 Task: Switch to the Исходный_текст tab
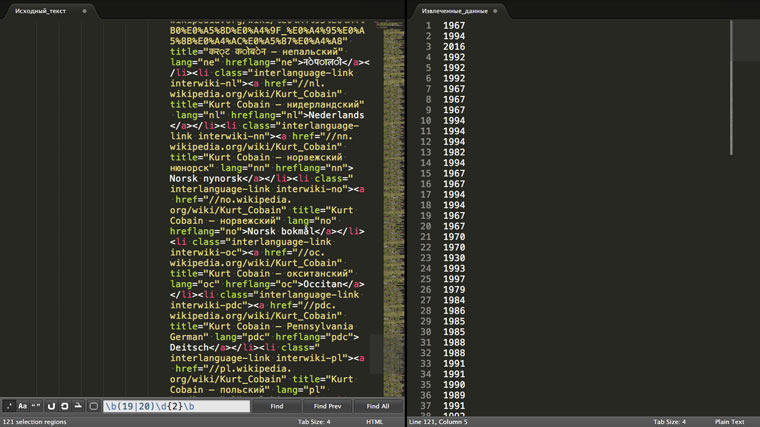click(40, 10)
